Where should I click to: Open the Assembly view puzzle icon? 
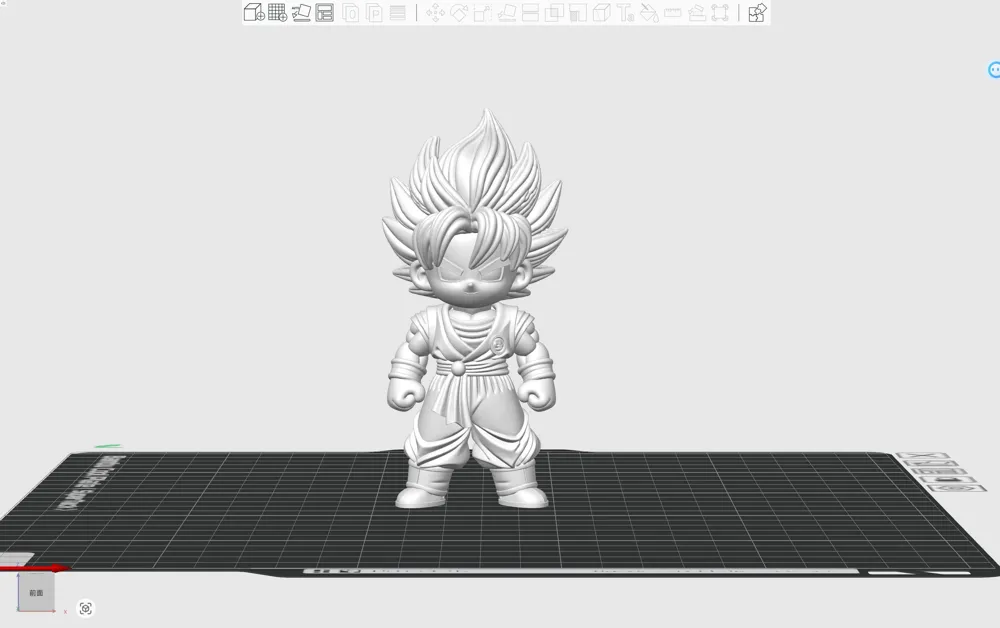[x=758, y=12]
